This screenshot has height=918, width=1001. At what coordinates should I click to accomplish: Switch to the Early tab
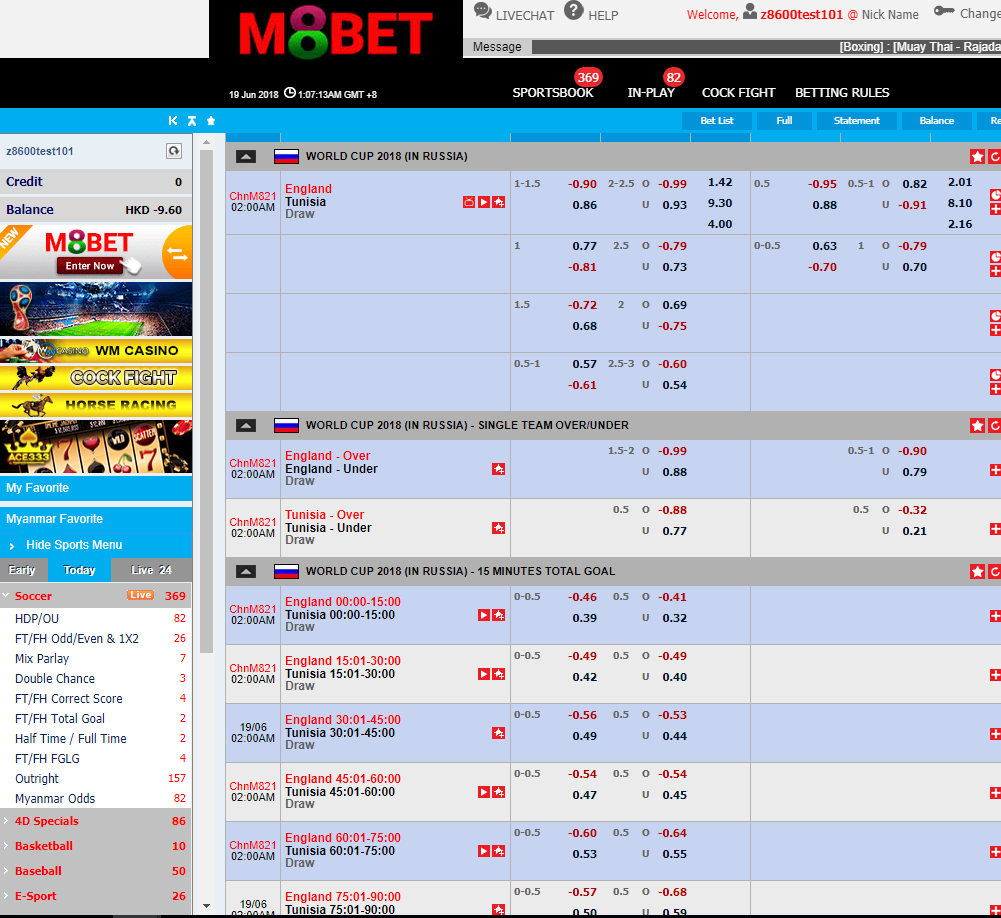tap(22, 570)
